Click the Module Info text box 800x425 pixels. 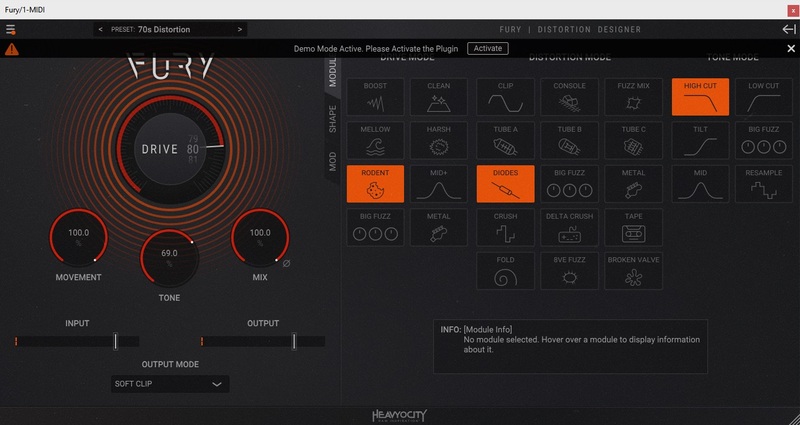click(570, 346)
